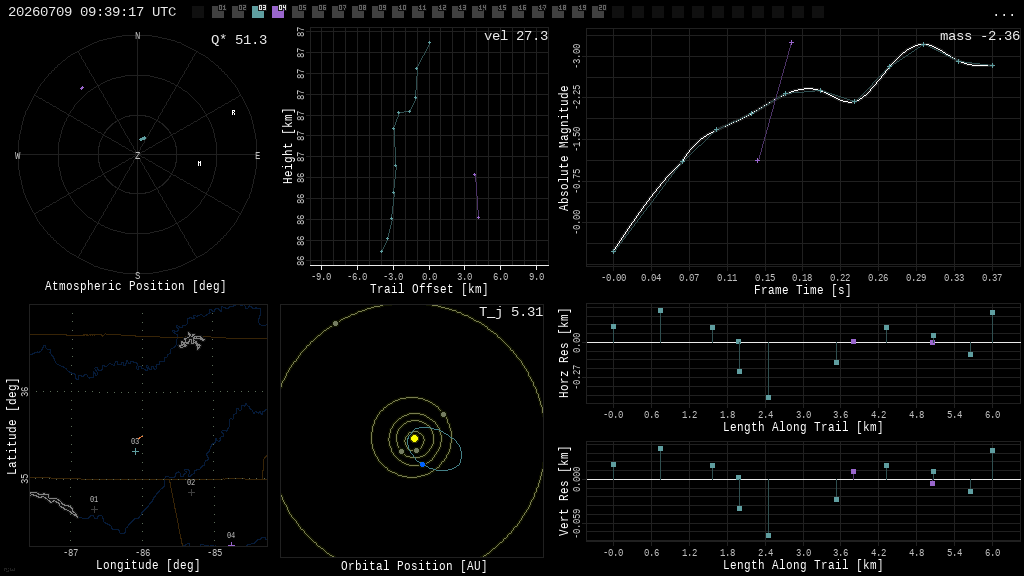The image size is (1024, 576).
Task: Click the Frame Time [s] axis label
Action: point(802,289)
